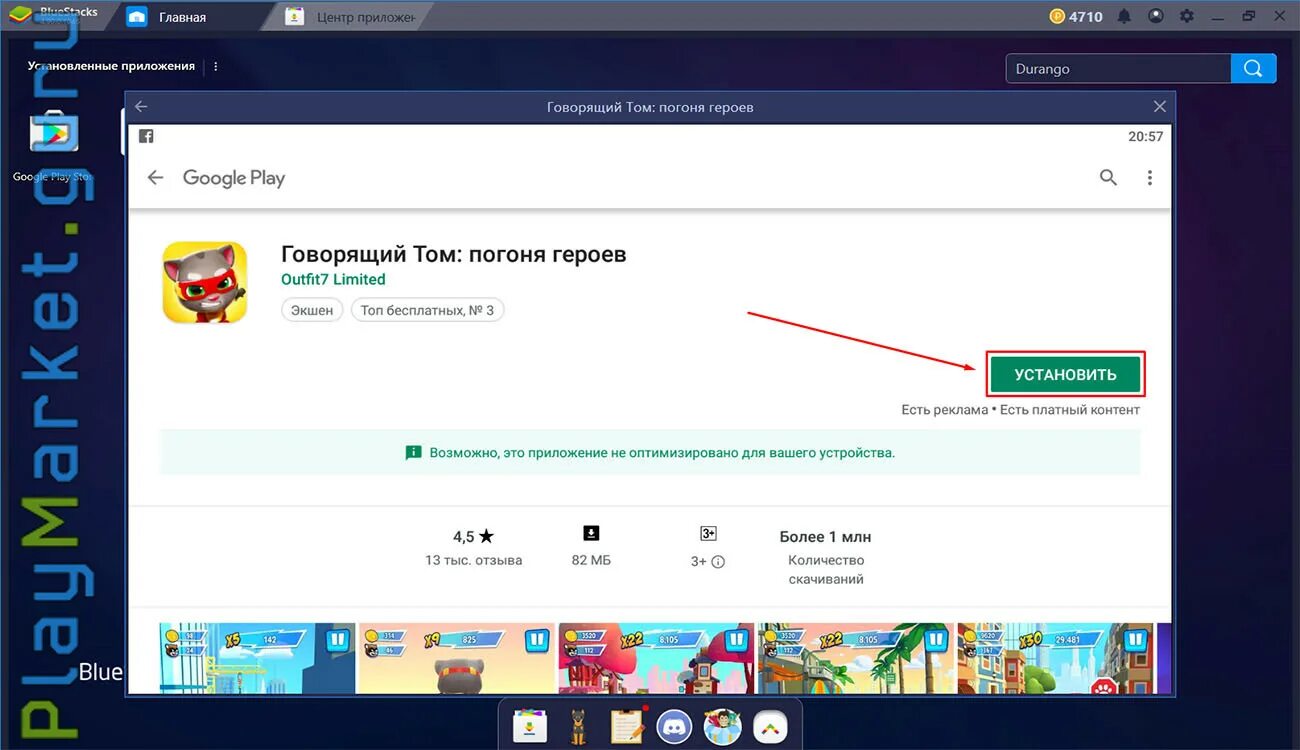Select the Экшен category chip

(312, 310)
